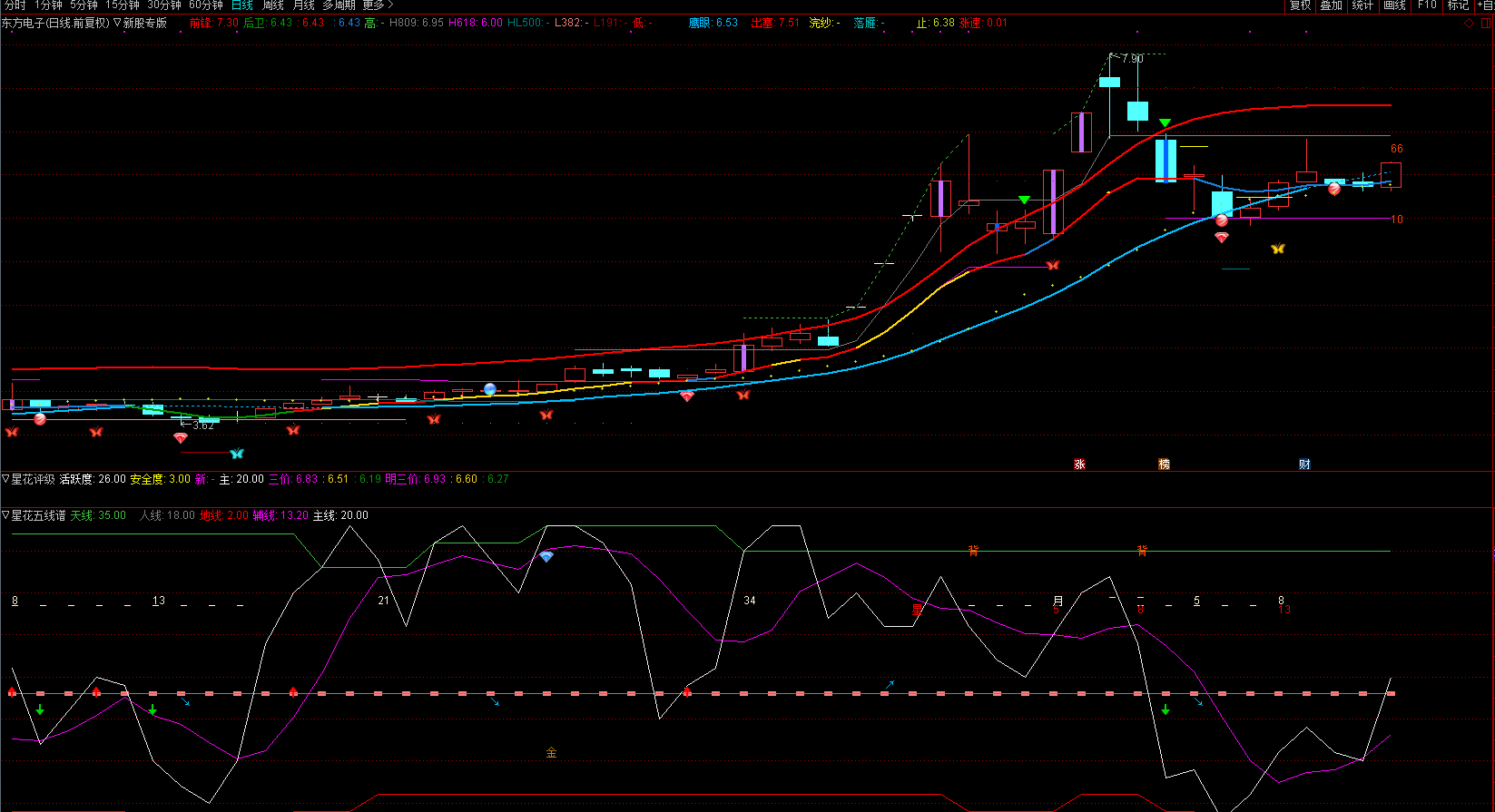Screen dimensions: 1495x812
Task: Click the blue diamond icon in 五线谱 panel
Action: click(x=546, y=556)
